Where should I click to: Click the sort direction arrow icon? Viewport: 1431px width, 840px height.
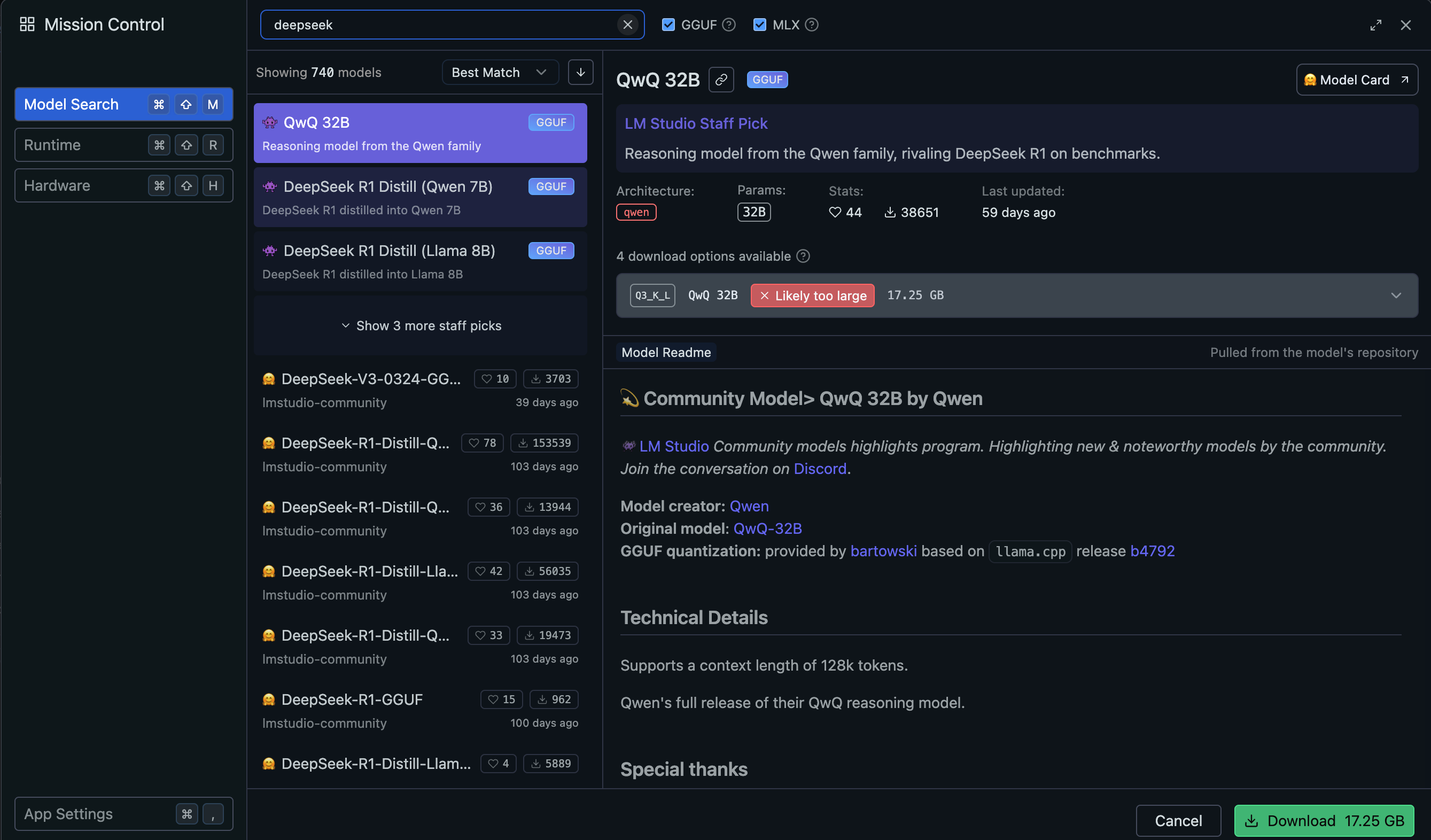pyautogui.click(x=580, y=72)
